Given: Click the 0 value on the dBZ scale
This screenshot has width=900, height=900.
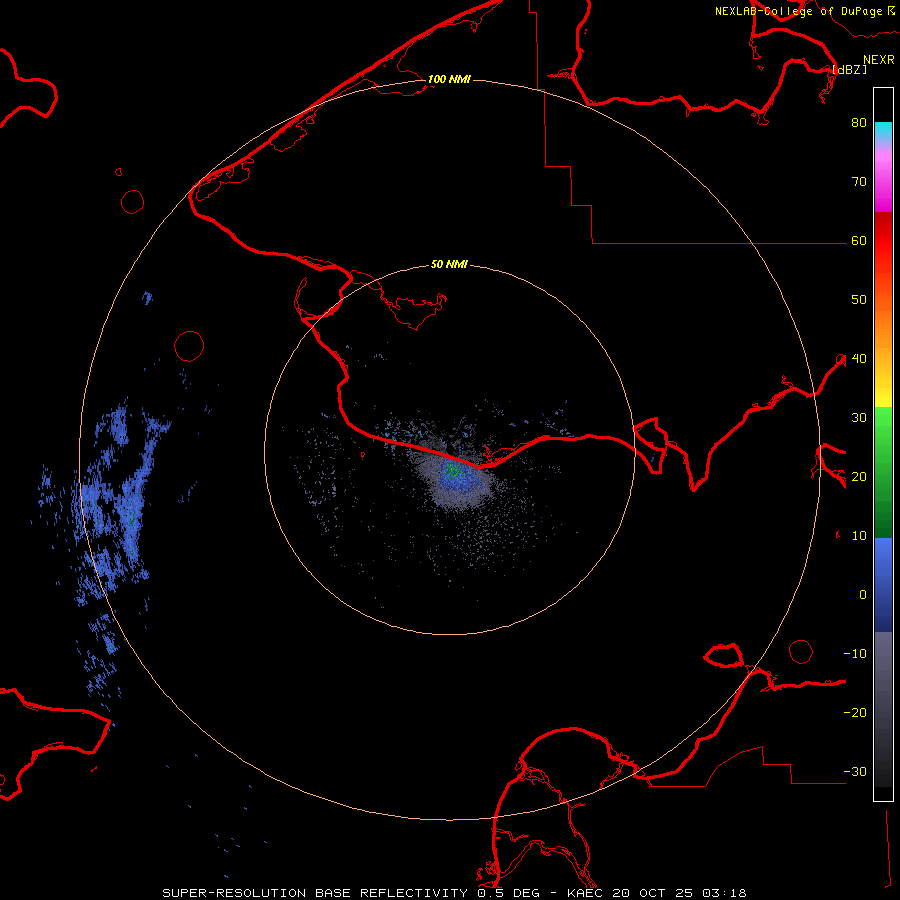Looking at the screenshot, I should 863,595.
